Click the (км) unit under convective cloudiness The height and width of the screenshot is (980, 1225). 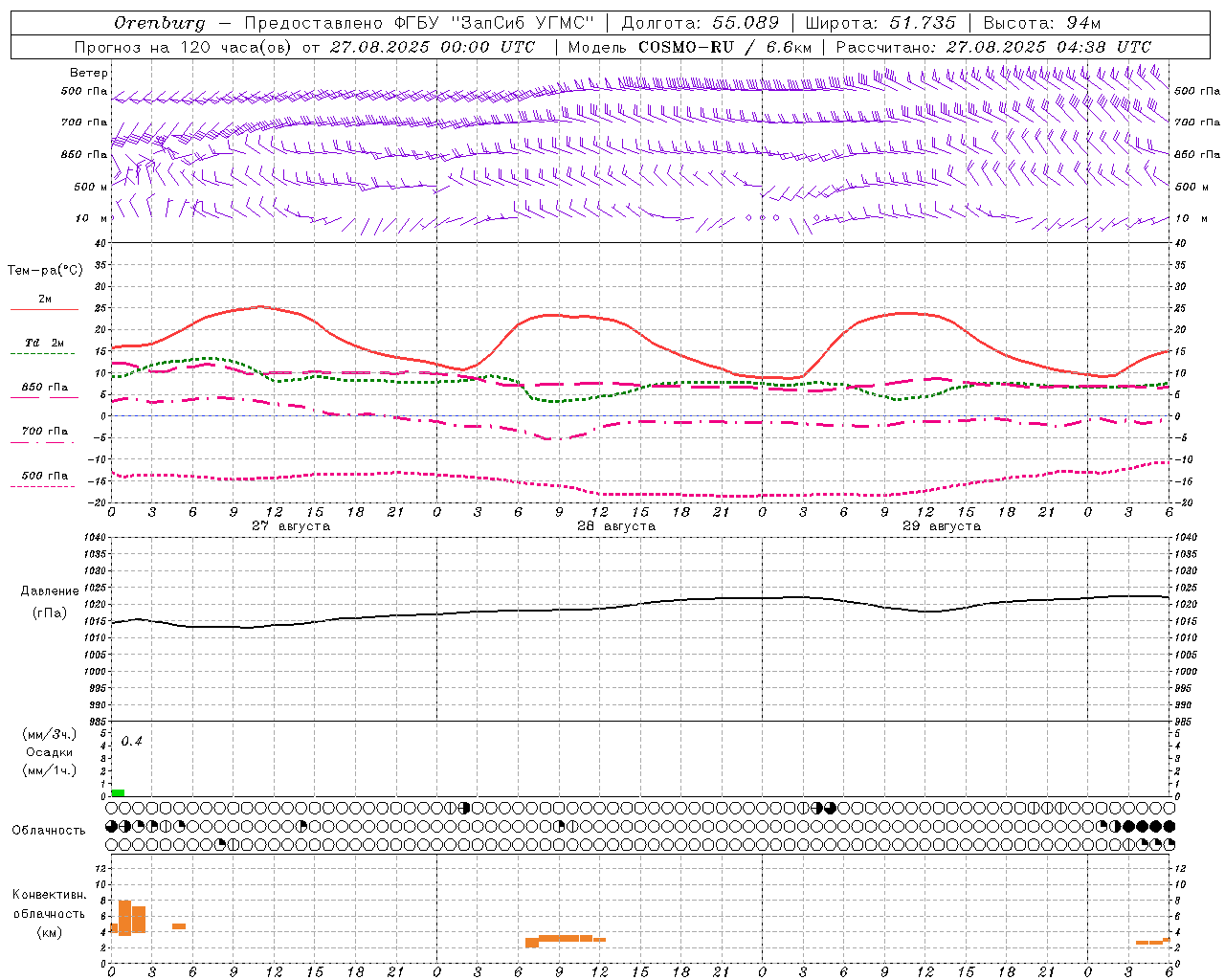[50, 932]
